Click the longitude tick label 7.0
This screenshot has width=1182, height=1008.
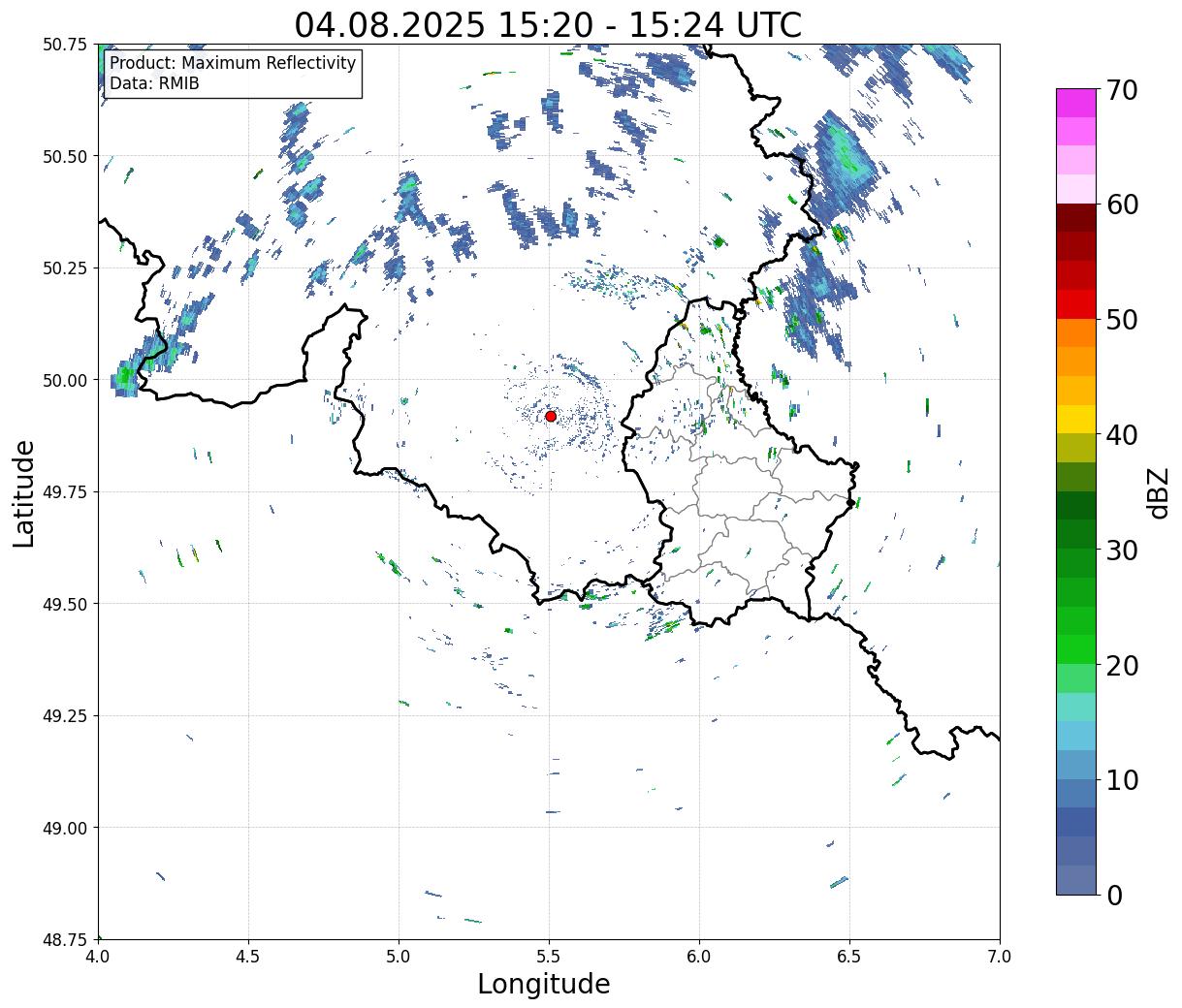1000,957
